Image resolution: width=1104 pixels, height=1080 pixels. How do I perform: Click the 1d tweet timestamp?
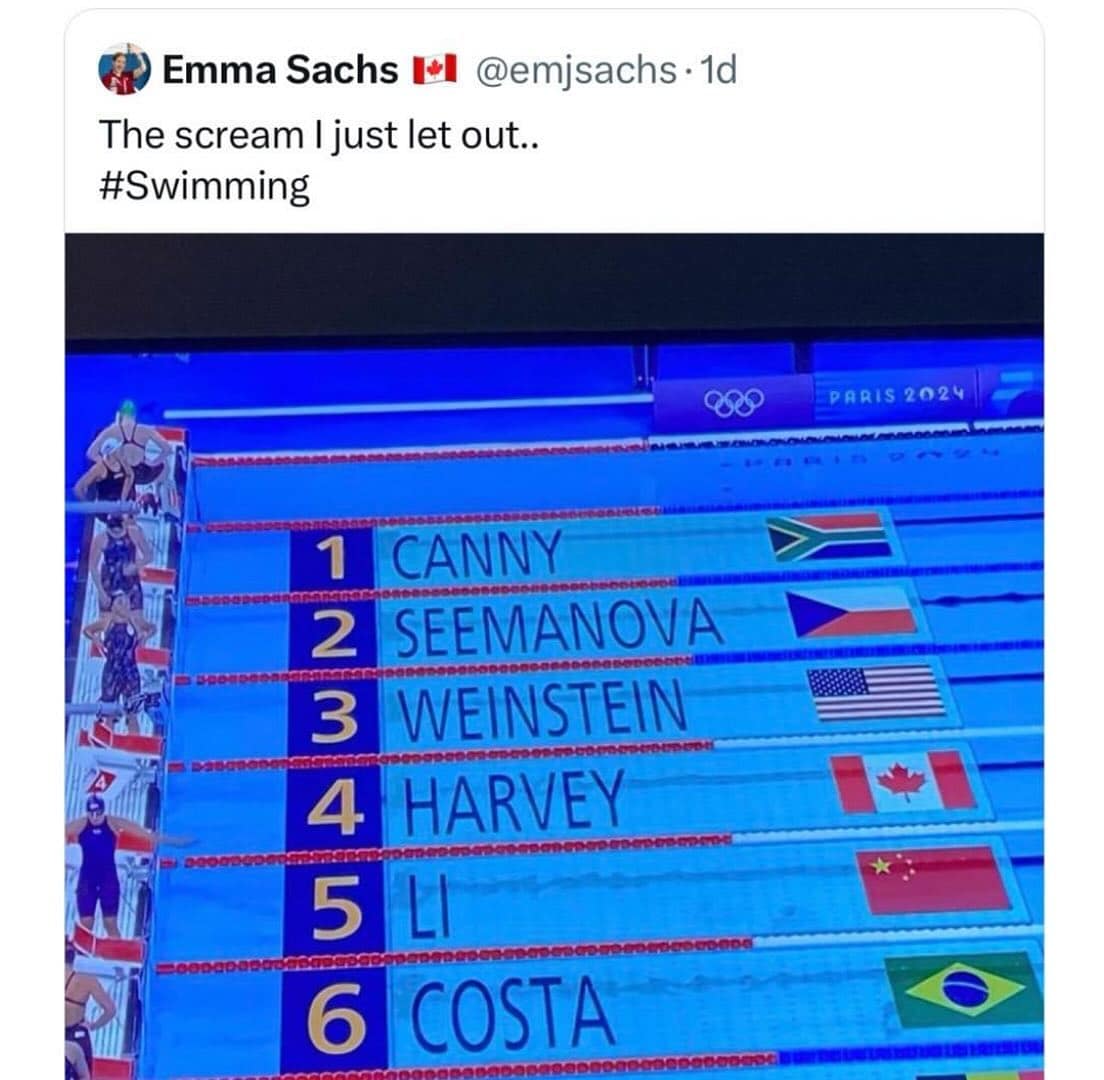(x=720, y=70)
